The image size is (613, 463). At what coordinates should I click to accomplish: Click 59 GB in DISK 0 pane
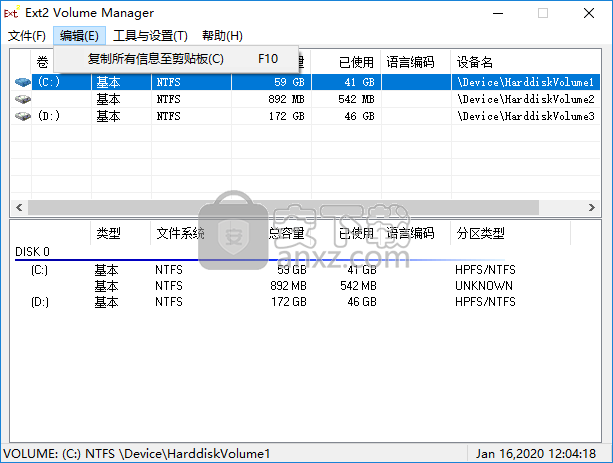click(x=292, y=270)
